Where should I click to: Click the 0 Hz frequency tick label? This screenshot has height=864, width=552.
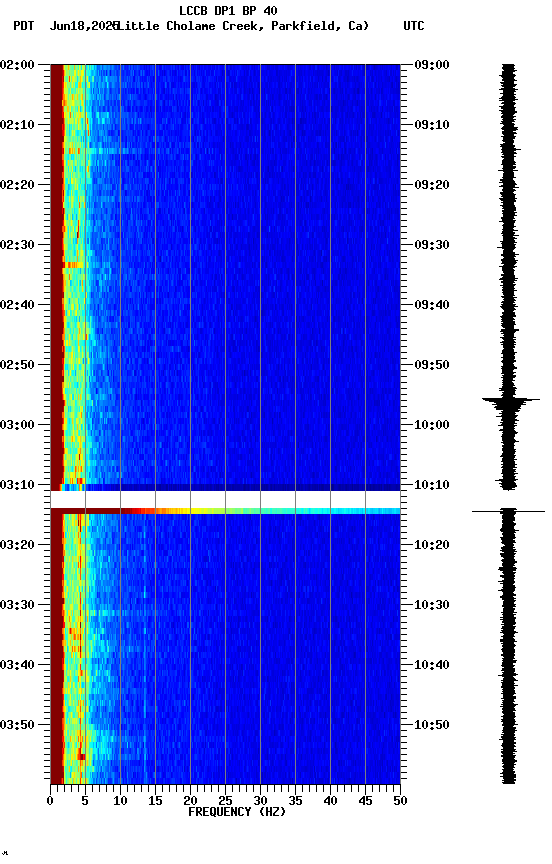[x=50, y=801]
